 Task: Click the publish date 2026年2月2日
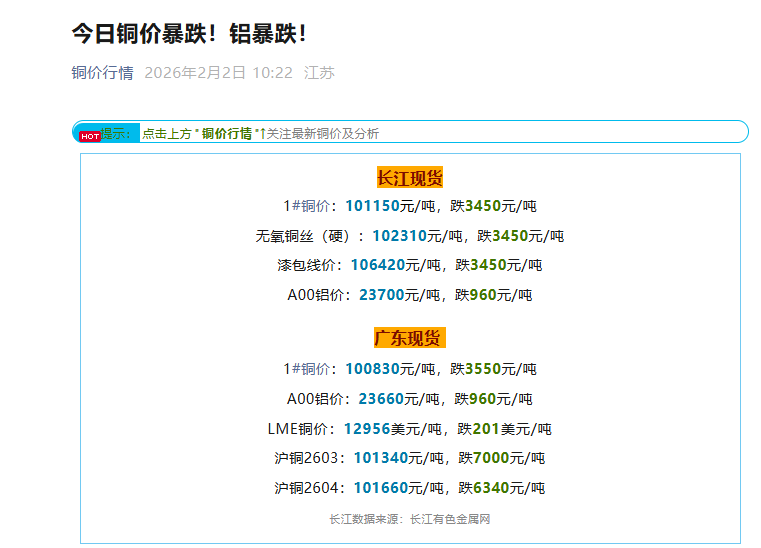tap(195, 72)
